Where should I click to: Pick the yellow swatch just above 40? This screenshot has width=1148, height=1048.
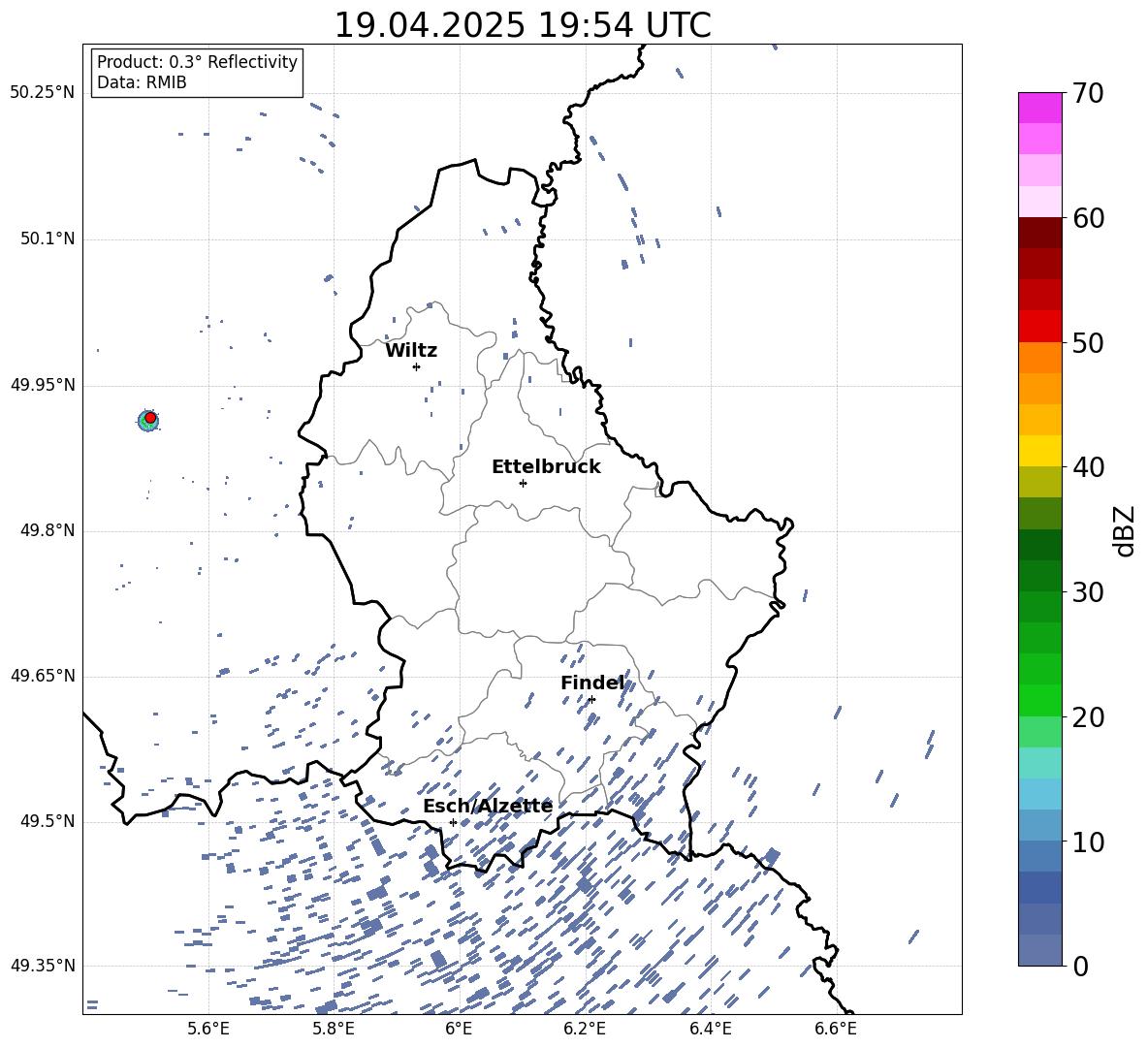tap(1039, 451)
